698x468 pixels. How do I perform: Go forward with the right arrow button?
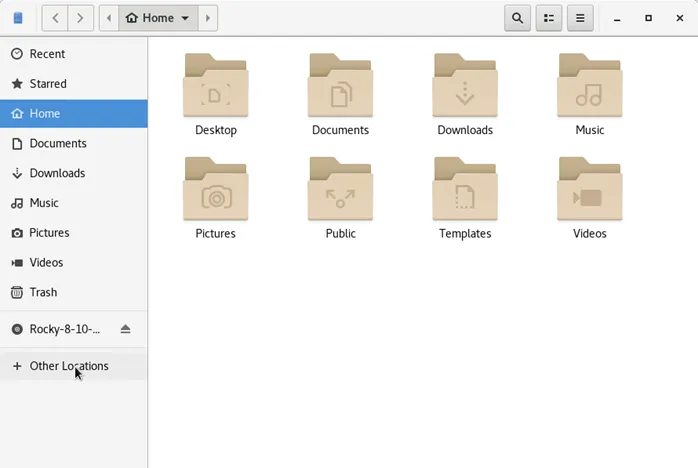[x=81, y=18]
